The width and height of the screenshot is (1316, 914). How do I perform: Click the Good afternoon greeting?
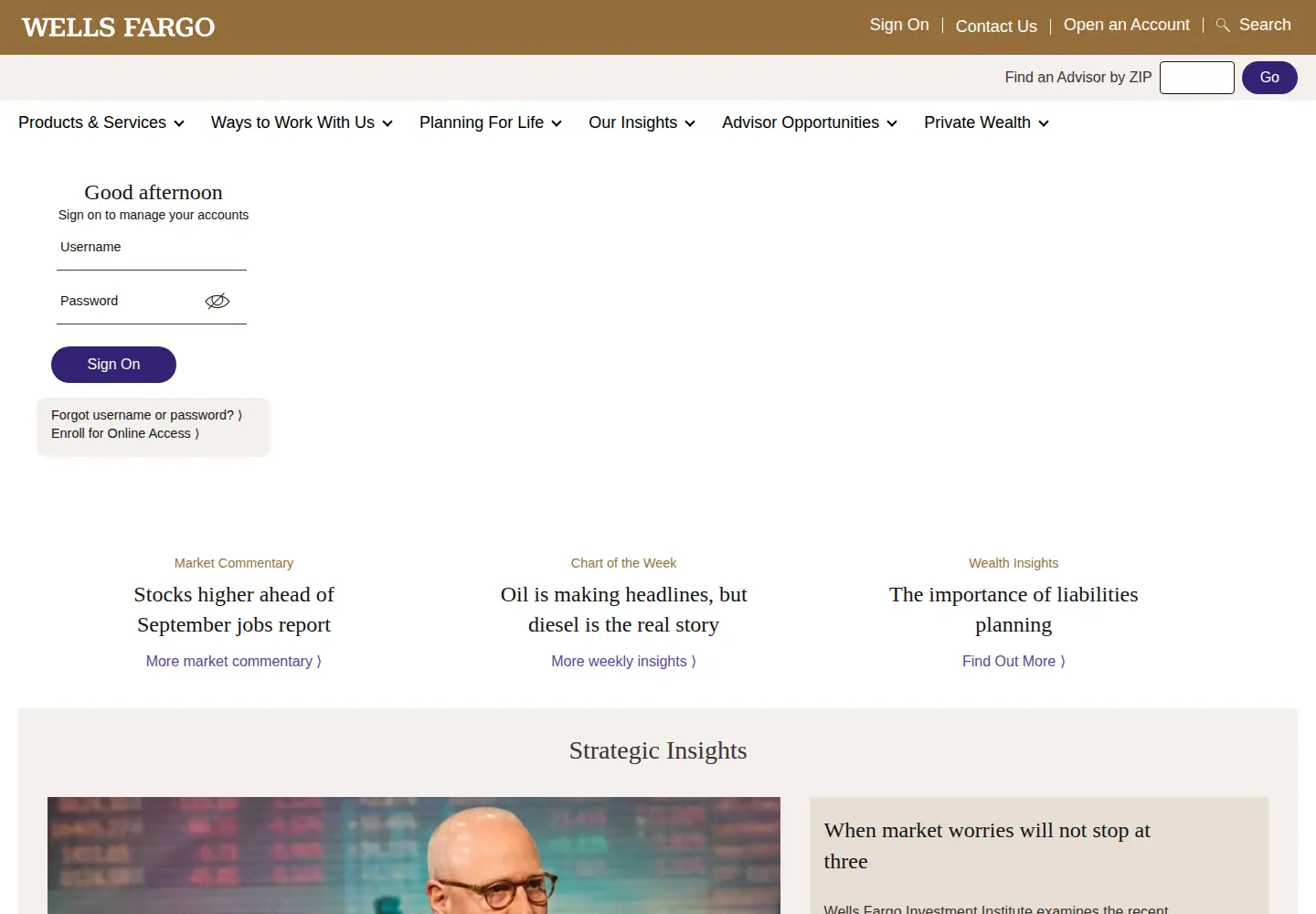[154, 192]
